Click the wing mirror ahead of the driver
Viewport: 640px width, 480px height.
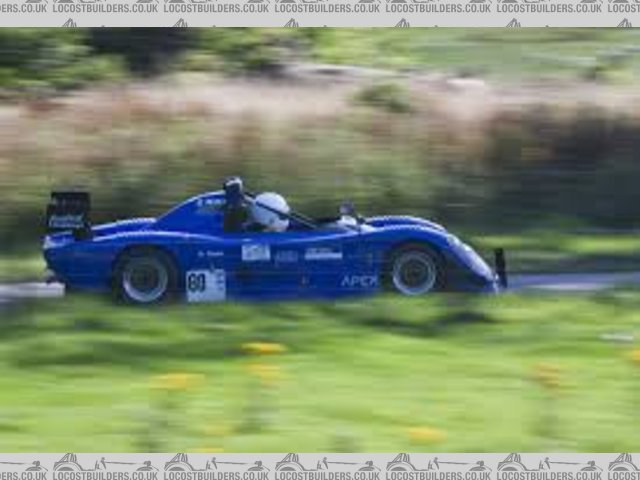[347, 210]
